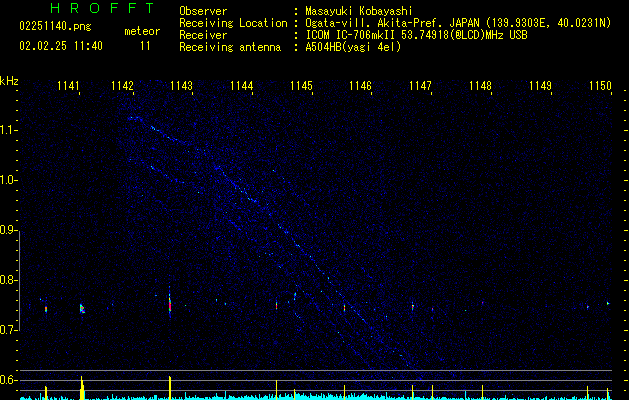This screenshot has height=400, width=629.
Task: Click the meteor count 11
Action: pyautogui.click(x=145, y=46)
